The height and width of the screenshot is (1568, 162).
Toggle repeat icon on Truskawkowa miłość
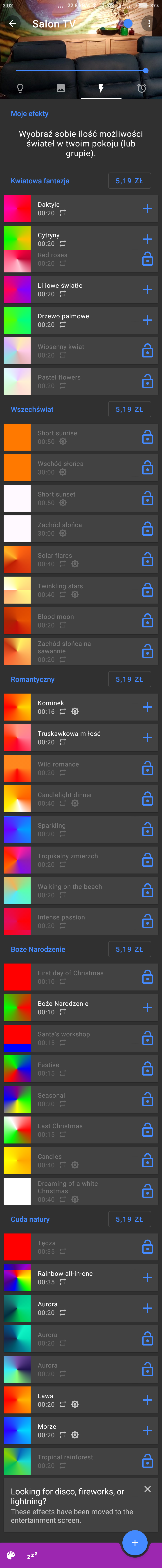click(63, 742)
